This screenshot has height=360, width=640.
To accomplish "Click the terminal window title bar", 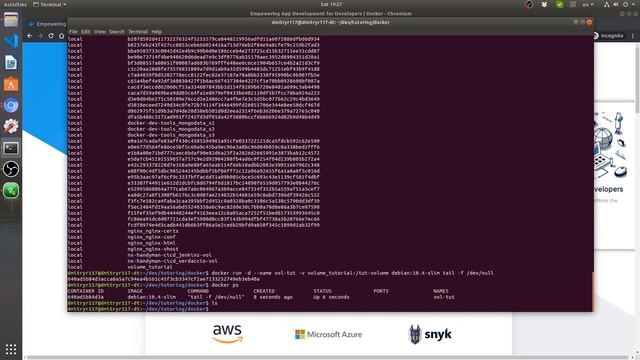I will [331, 22].
